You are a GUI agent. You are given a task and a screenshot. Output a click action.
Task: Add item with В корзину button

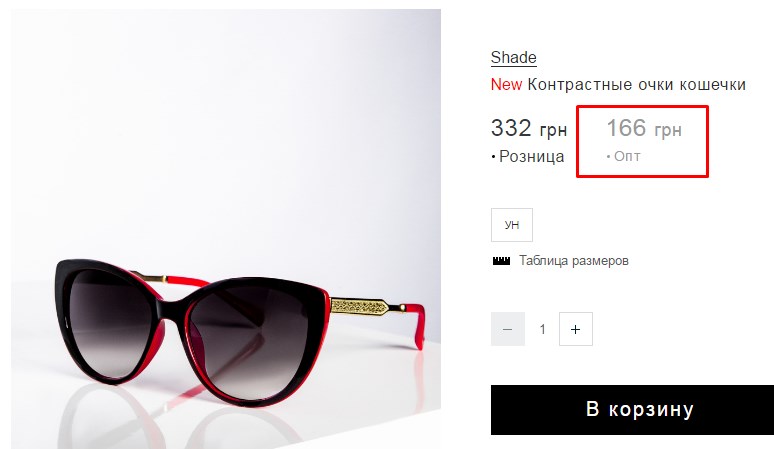point(632,410)
